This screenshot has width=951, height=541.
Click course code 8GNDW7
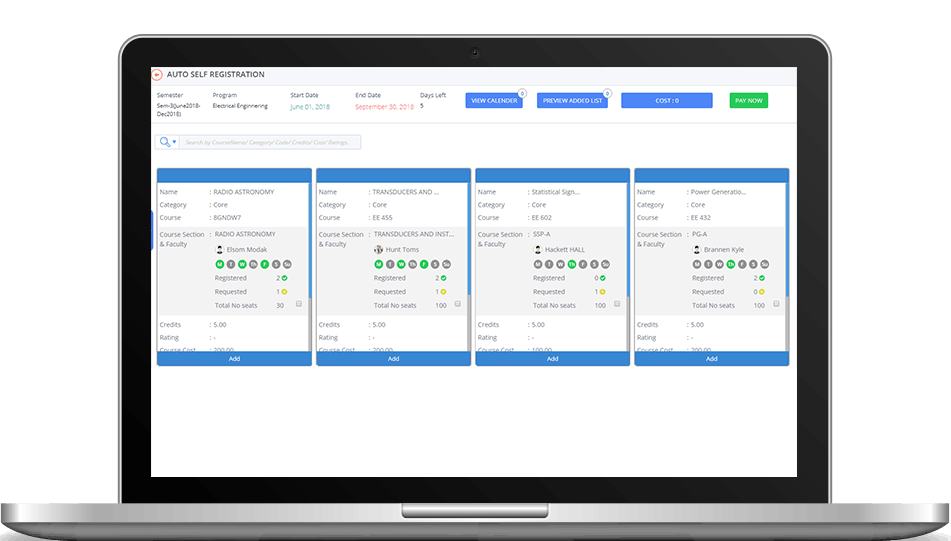227,218
